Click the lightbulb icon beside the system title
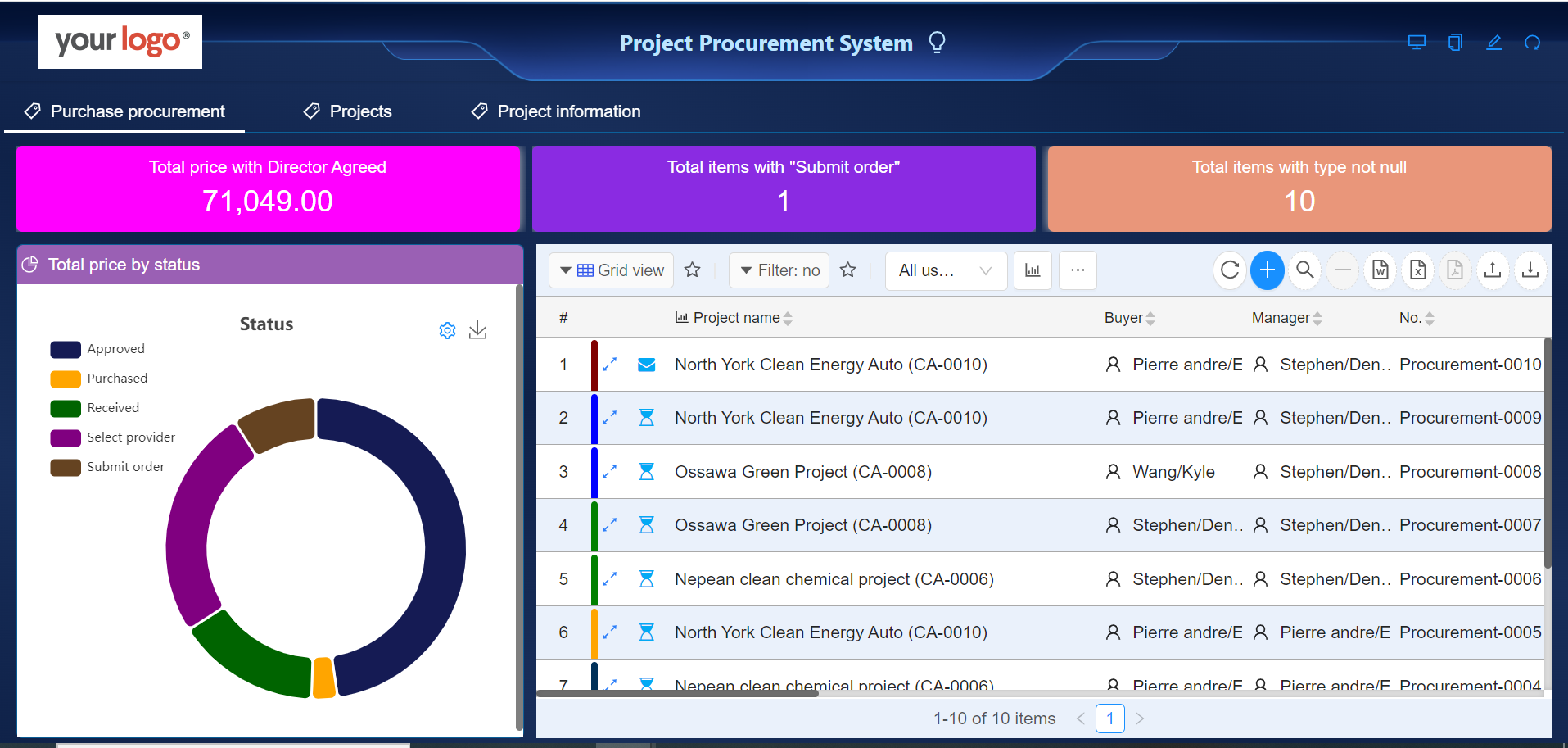1568x748 pixels. tap(938, 42)
